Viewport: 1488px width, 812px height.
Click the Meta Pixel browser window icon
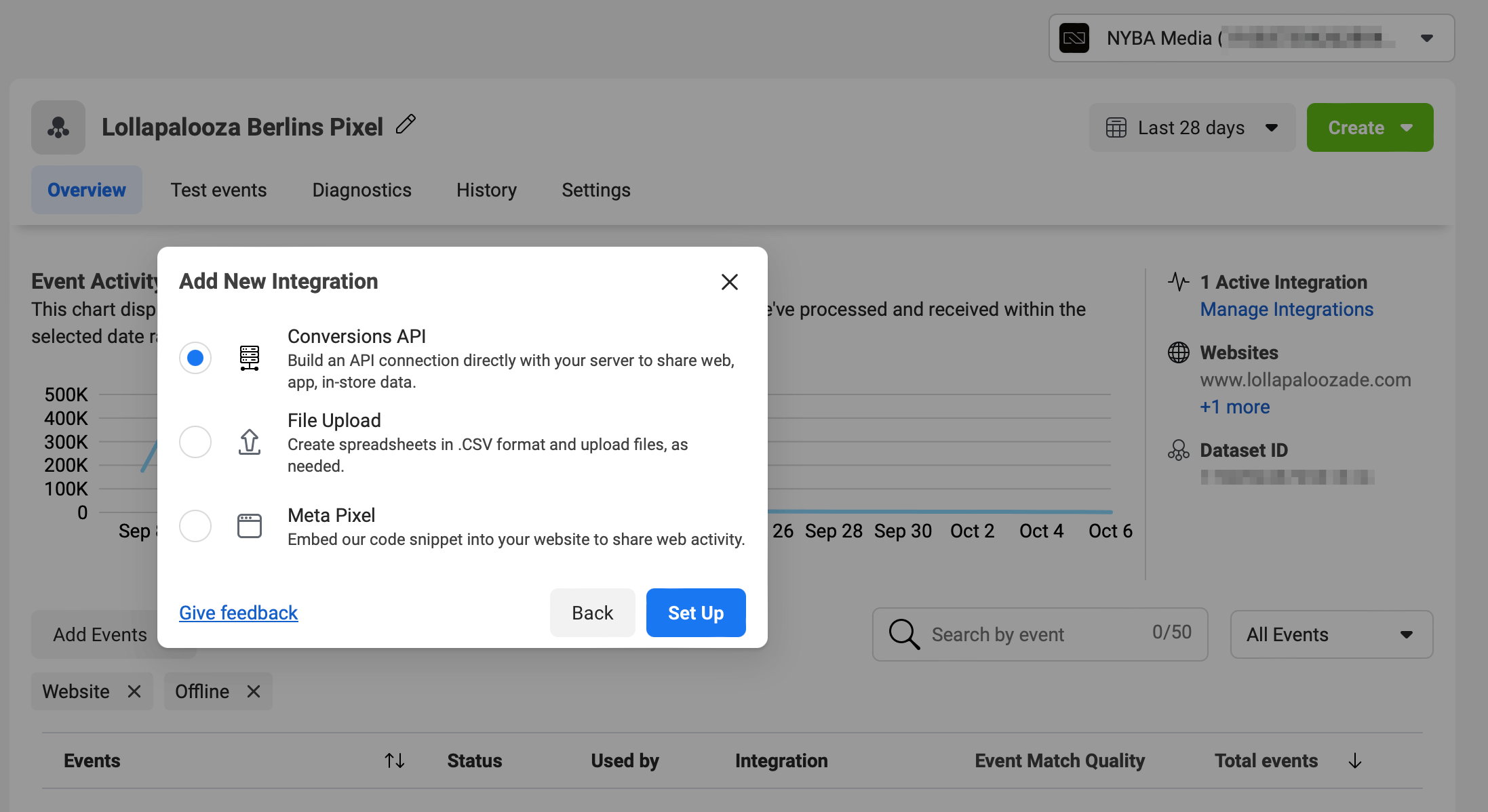pyautogui.click(x=250, y=526)
